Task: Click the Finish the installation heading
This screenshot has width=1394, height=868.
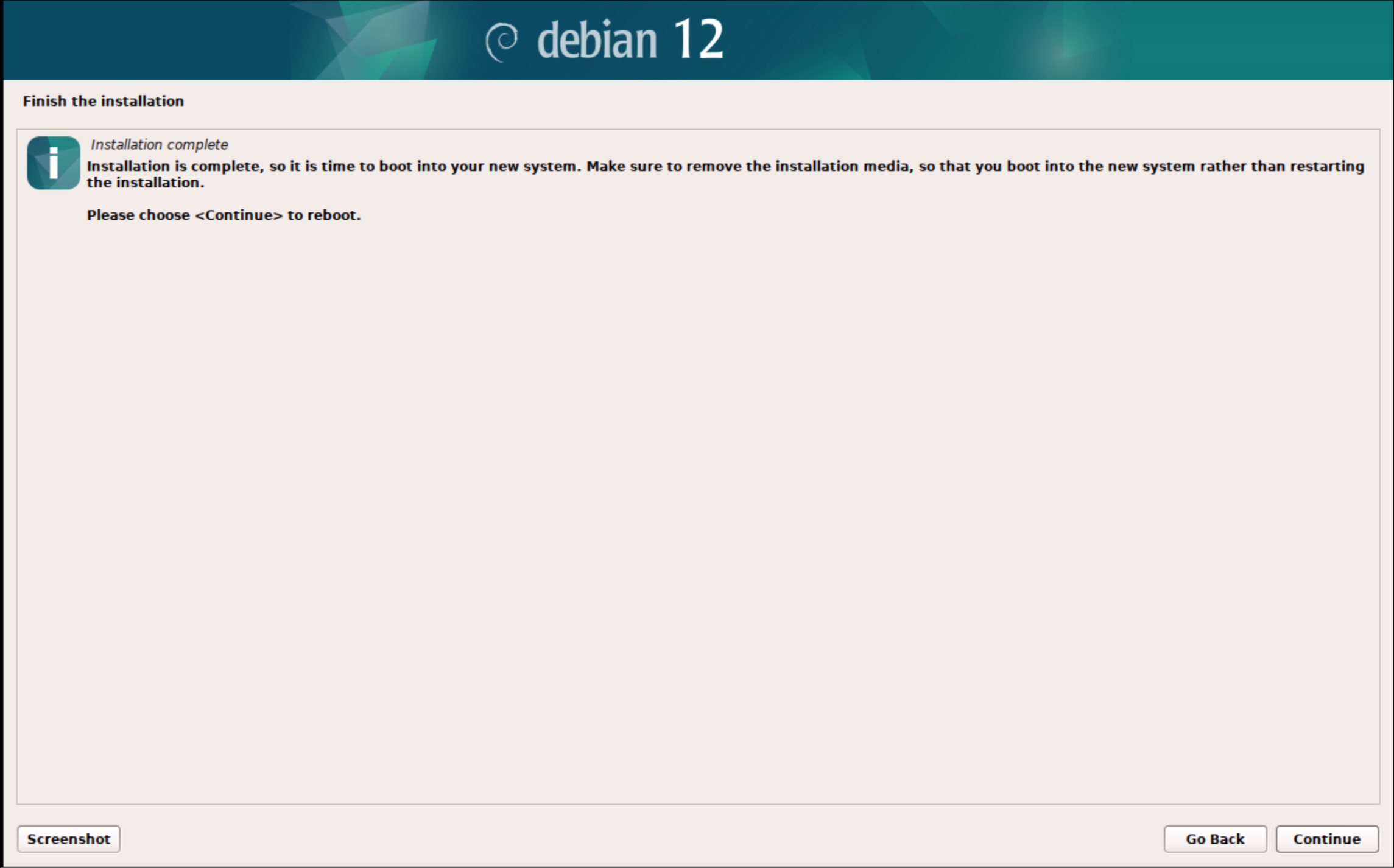Action: [x=103, y=100]
